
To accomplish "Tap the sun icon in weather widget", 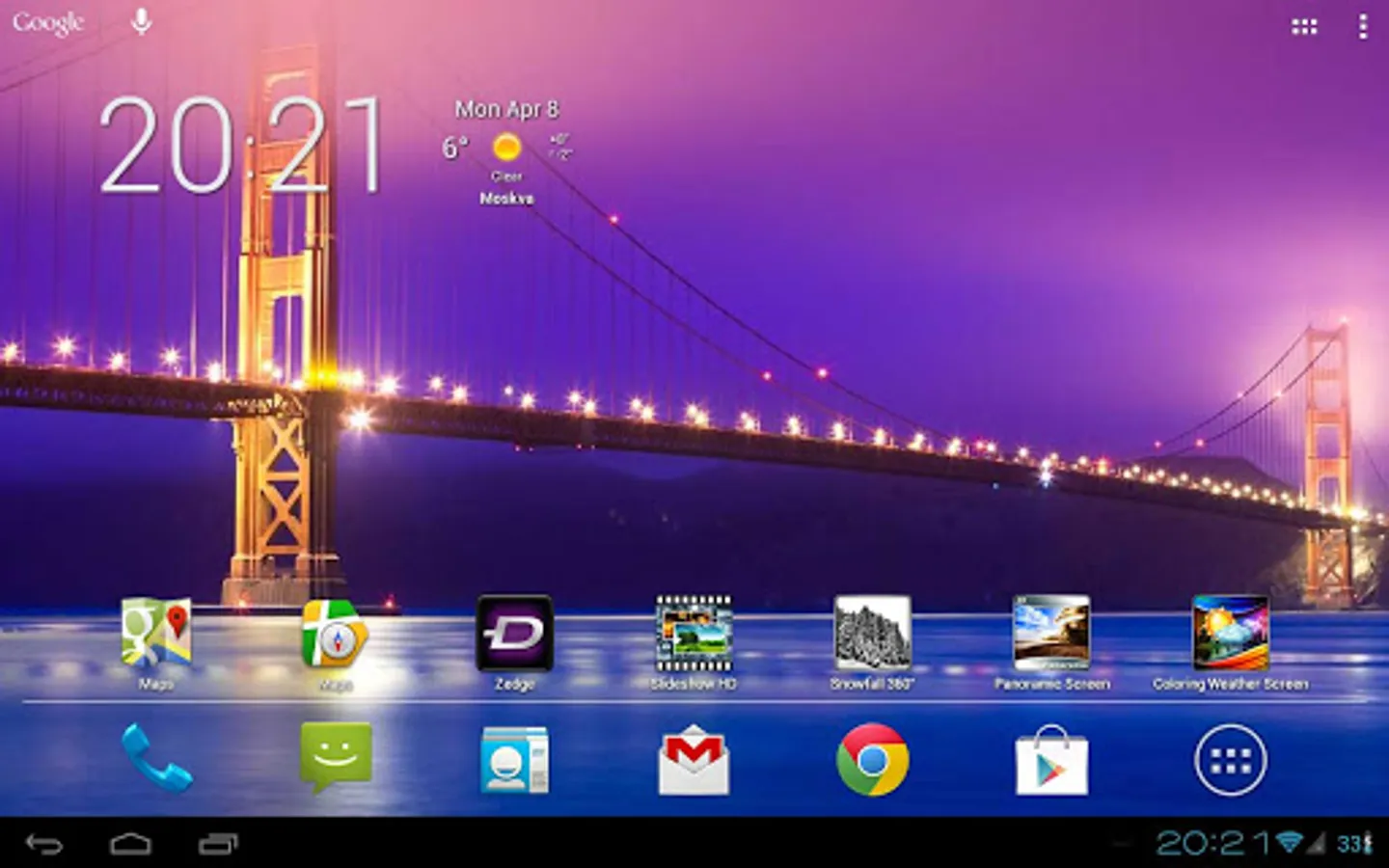I will point(506,148).
